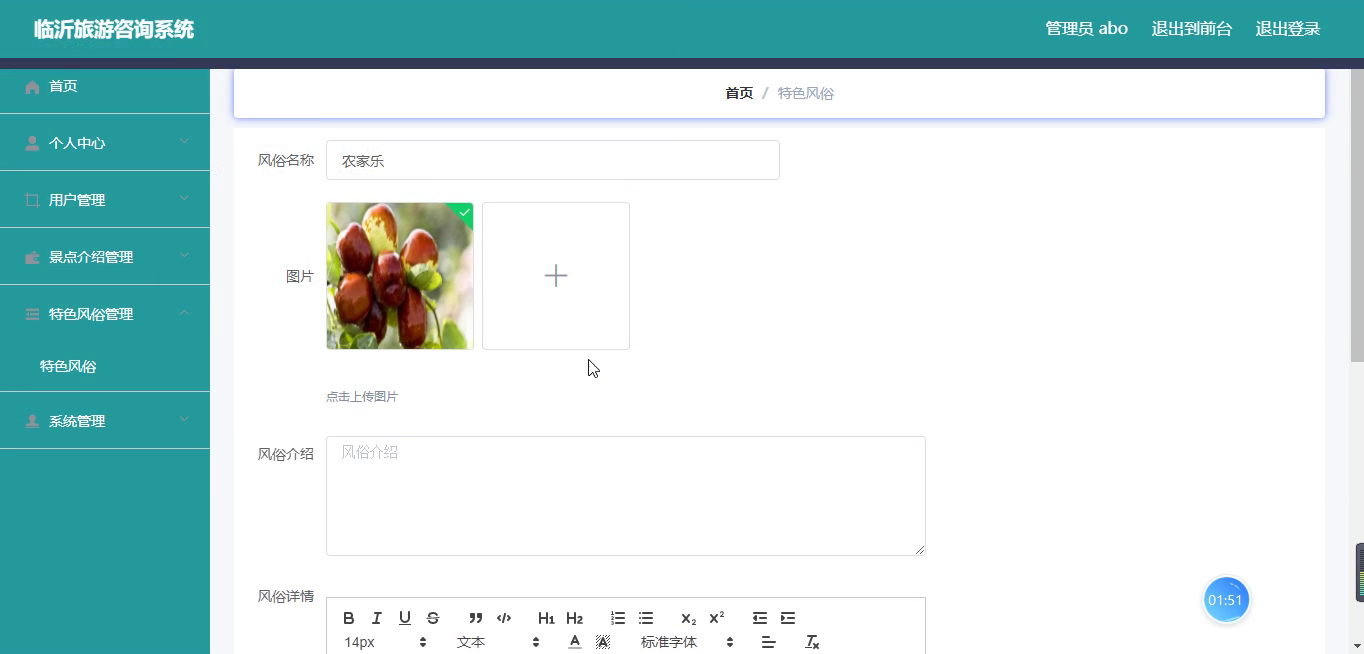This screenshot has height=654, width=1364.
Task: Open the text alignment options
Action: point(768,642)
